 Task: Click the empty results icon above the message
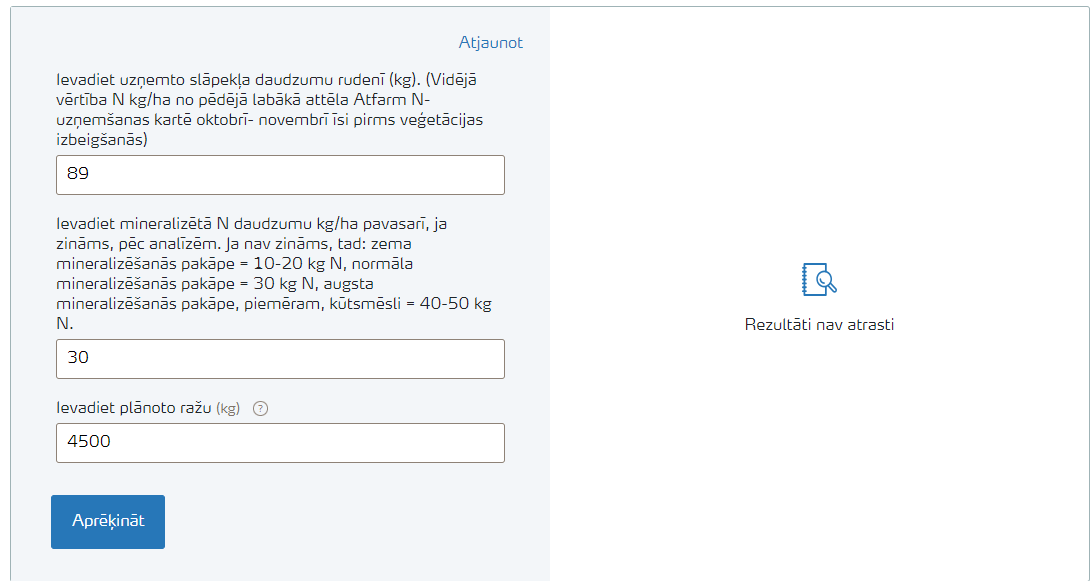[x=819, y=279]
